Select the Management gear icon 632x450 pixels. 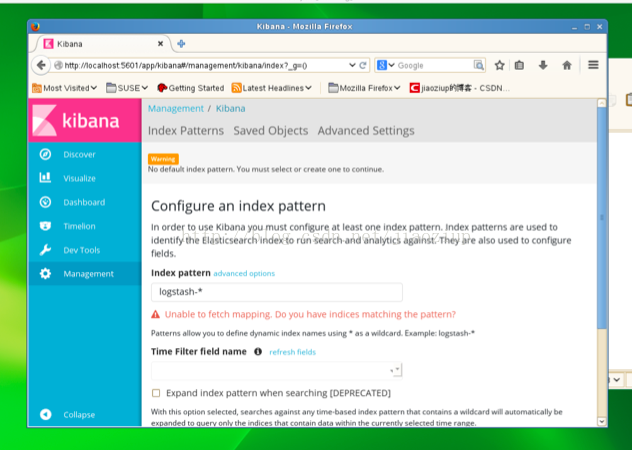point(45,273)
